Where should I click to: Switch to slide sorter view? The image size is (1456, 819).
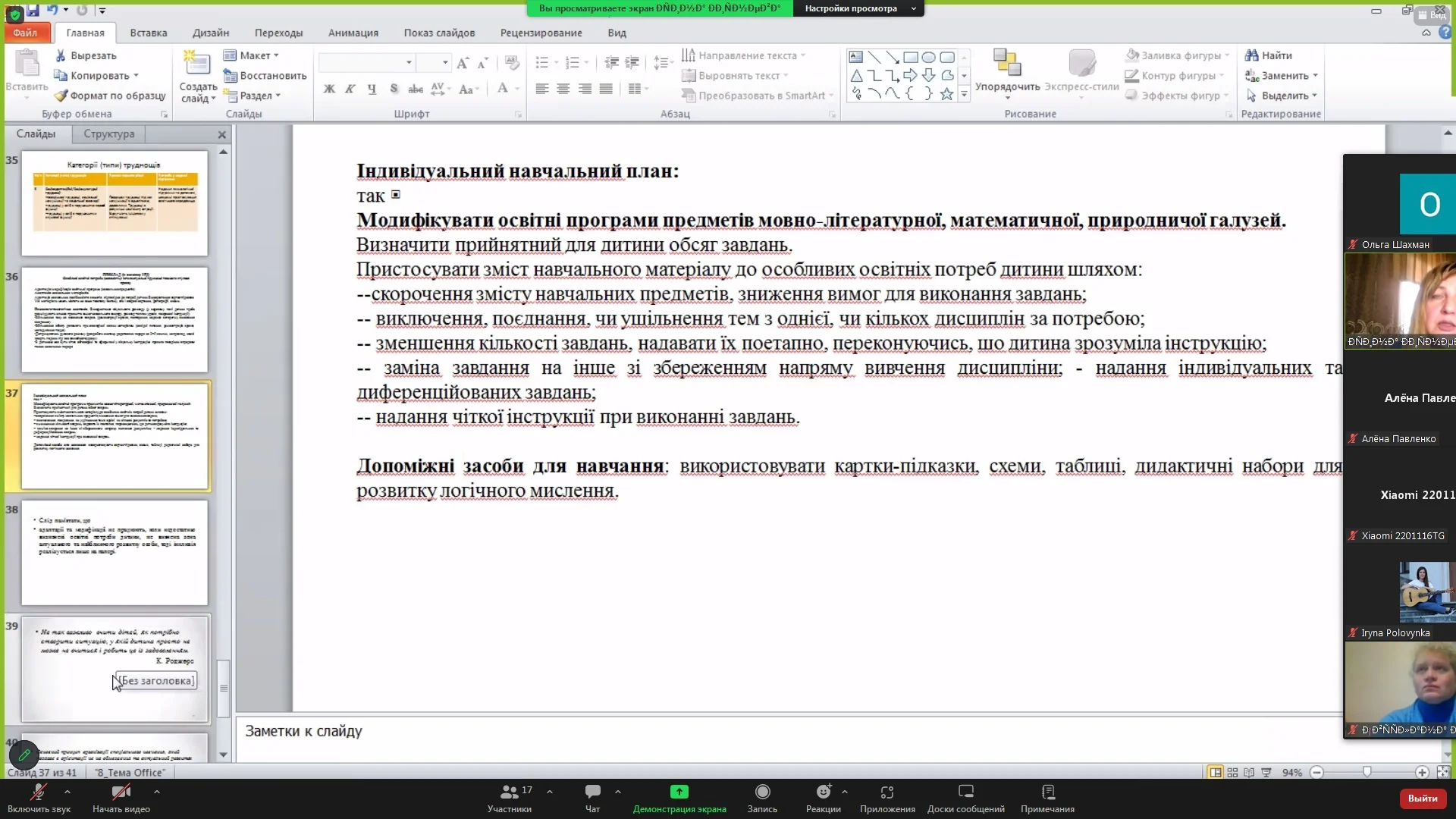[1232, 772]
